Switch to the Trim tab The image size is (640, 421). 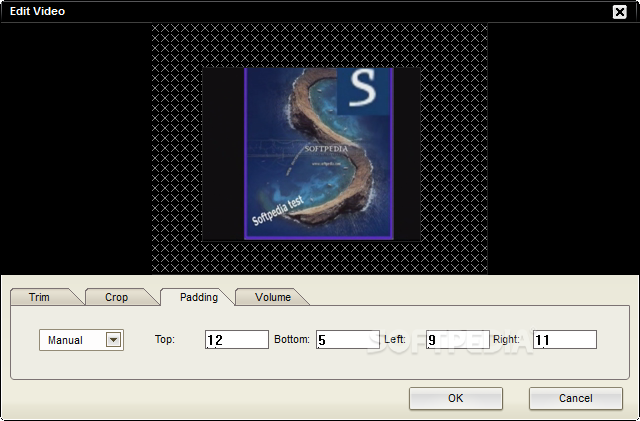[x=40, y=297]
